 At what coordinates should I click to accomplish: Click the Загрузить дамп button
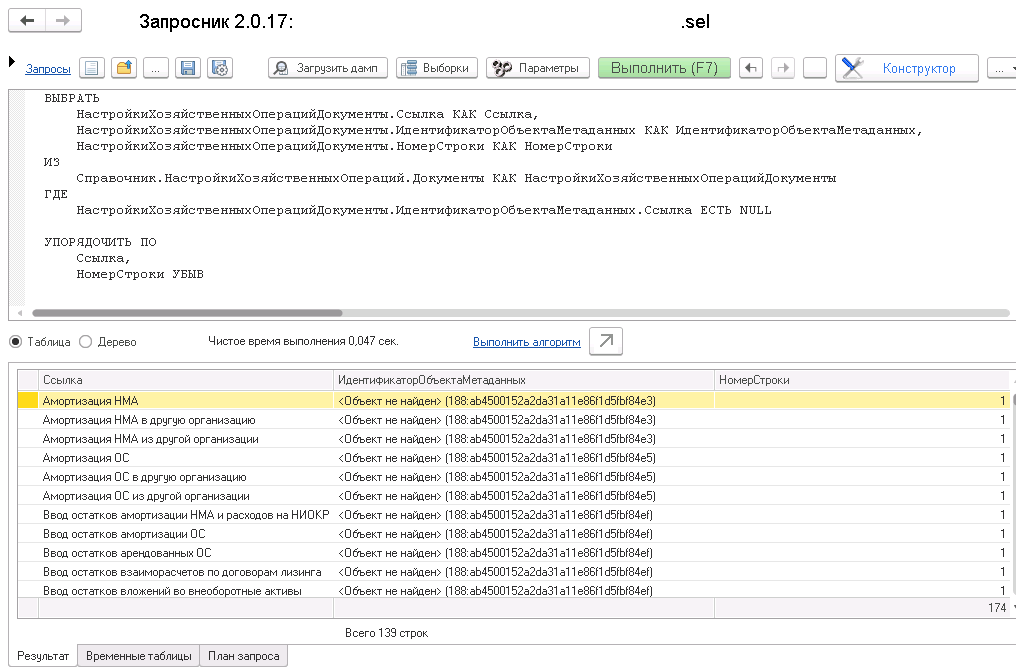[328, 68]
